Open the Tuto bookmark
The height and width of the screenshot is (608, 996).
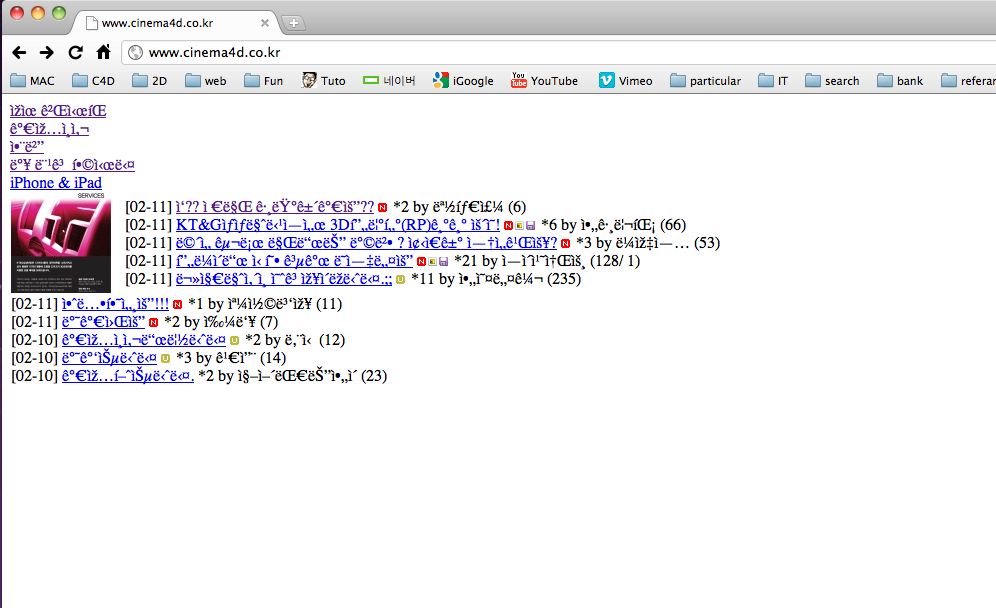tap(323, 81)
